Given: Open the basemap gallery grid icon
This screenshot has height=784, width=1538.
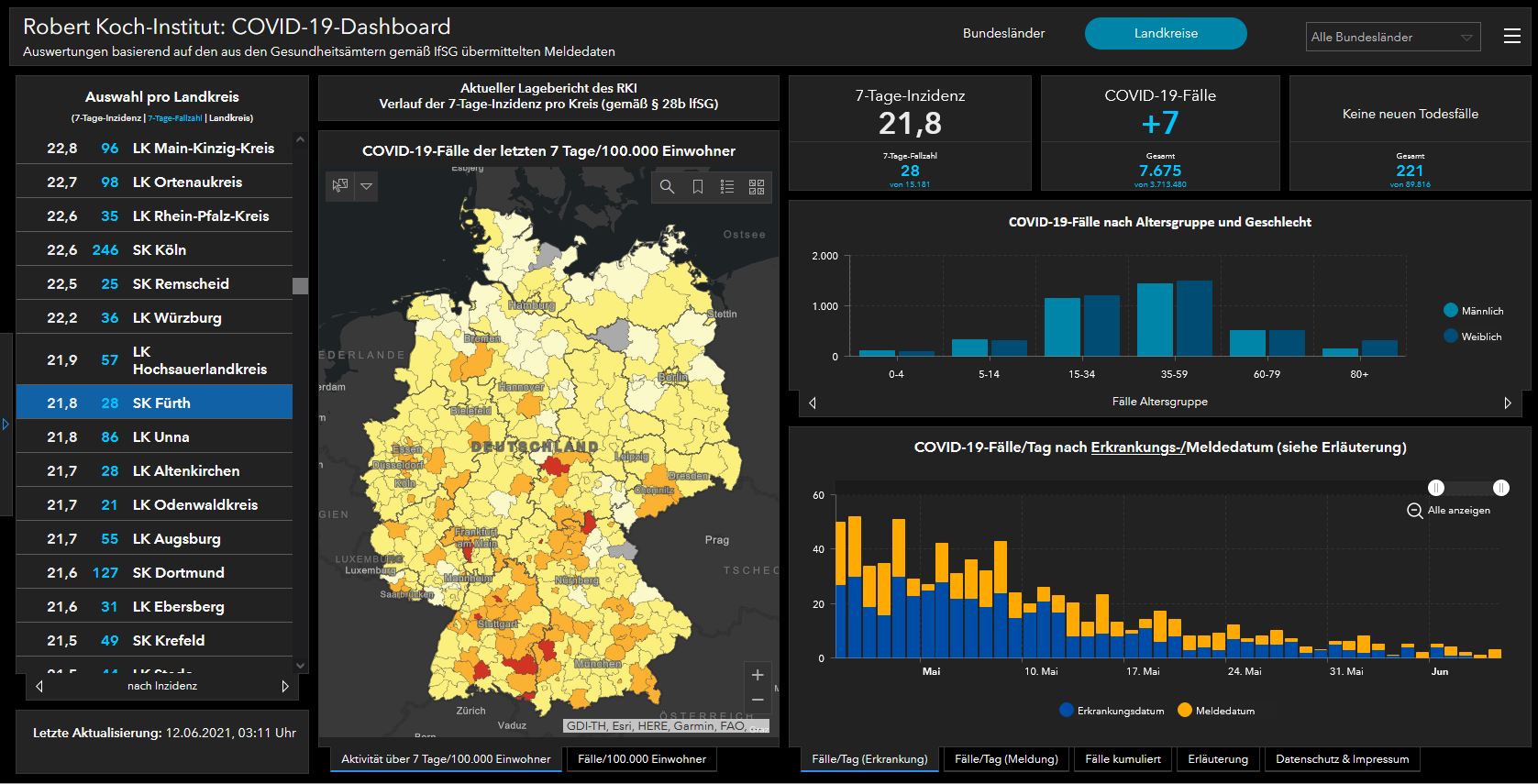Looking at the screenshot, I should [757, 187].
